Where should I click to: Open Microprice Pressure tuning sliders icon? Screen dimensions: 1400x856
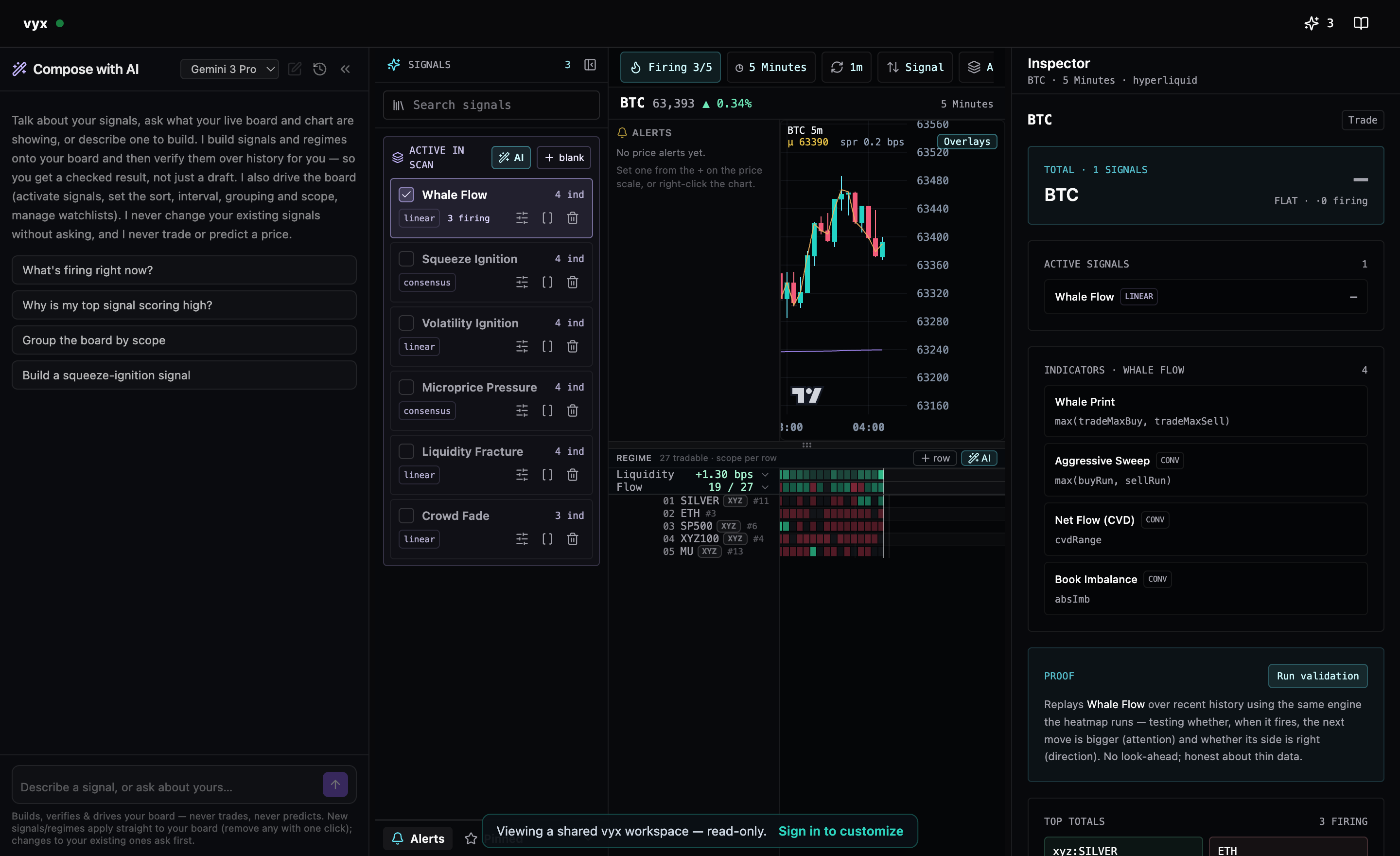pos(522,411)
